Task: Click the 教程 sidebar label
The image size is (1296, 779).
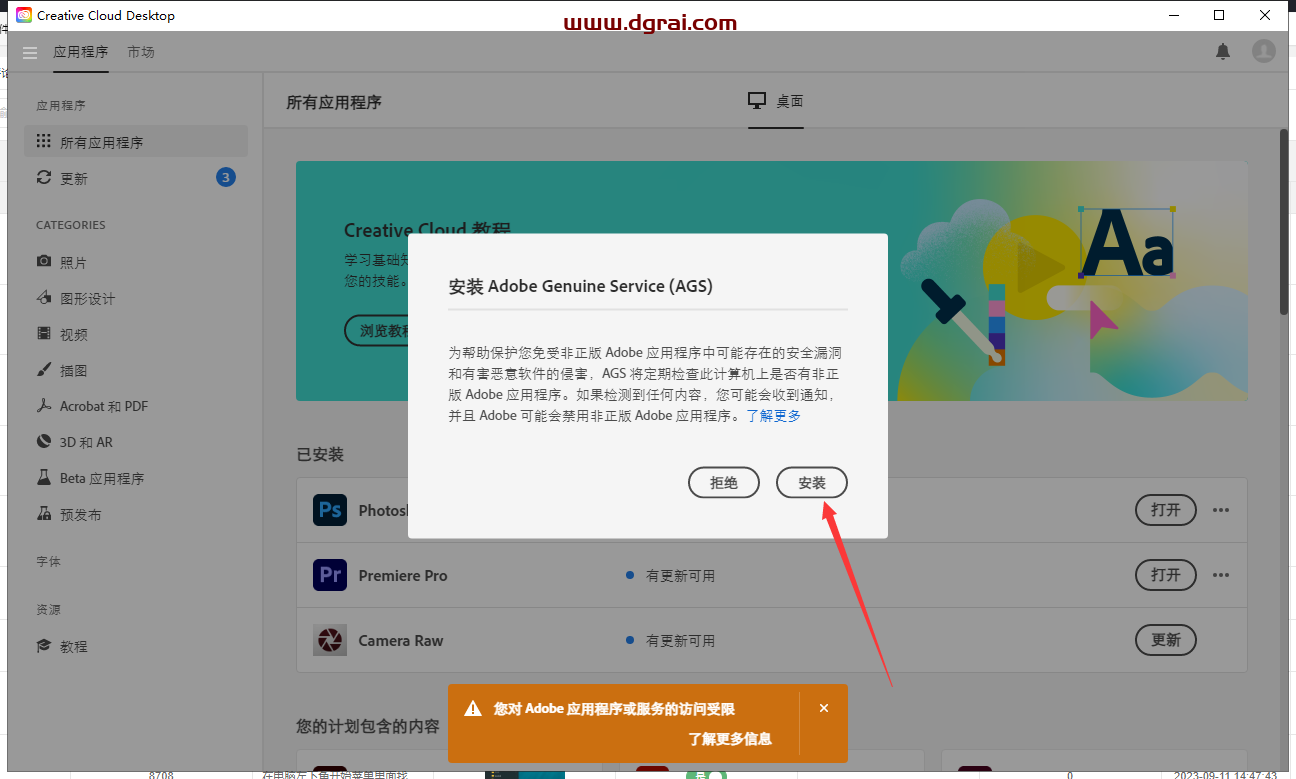Action: pyautogui.click(x=74, y=647)
